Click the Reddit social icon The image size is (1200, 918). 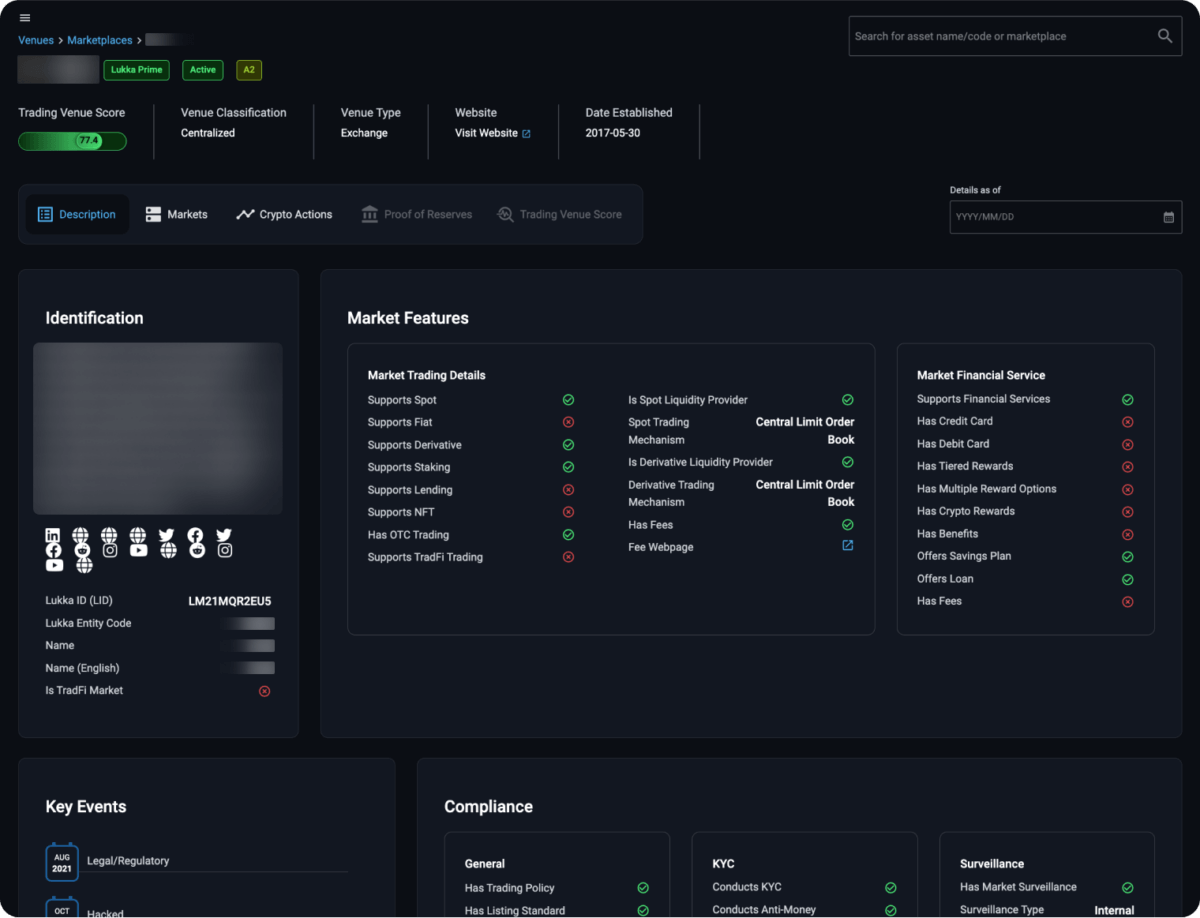coord(82,550)
